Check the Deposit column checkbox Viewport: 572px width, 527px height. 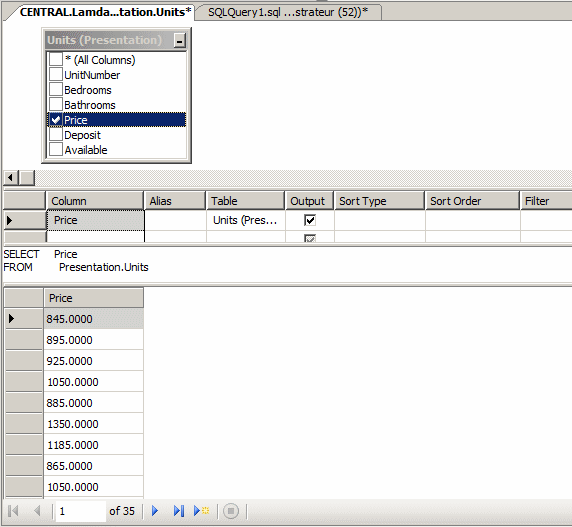coord(56,135)
